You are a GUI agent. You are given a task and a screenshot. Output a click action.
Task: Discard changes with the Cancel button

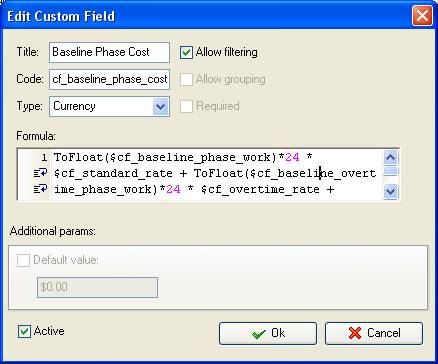(x=374, y=333)
